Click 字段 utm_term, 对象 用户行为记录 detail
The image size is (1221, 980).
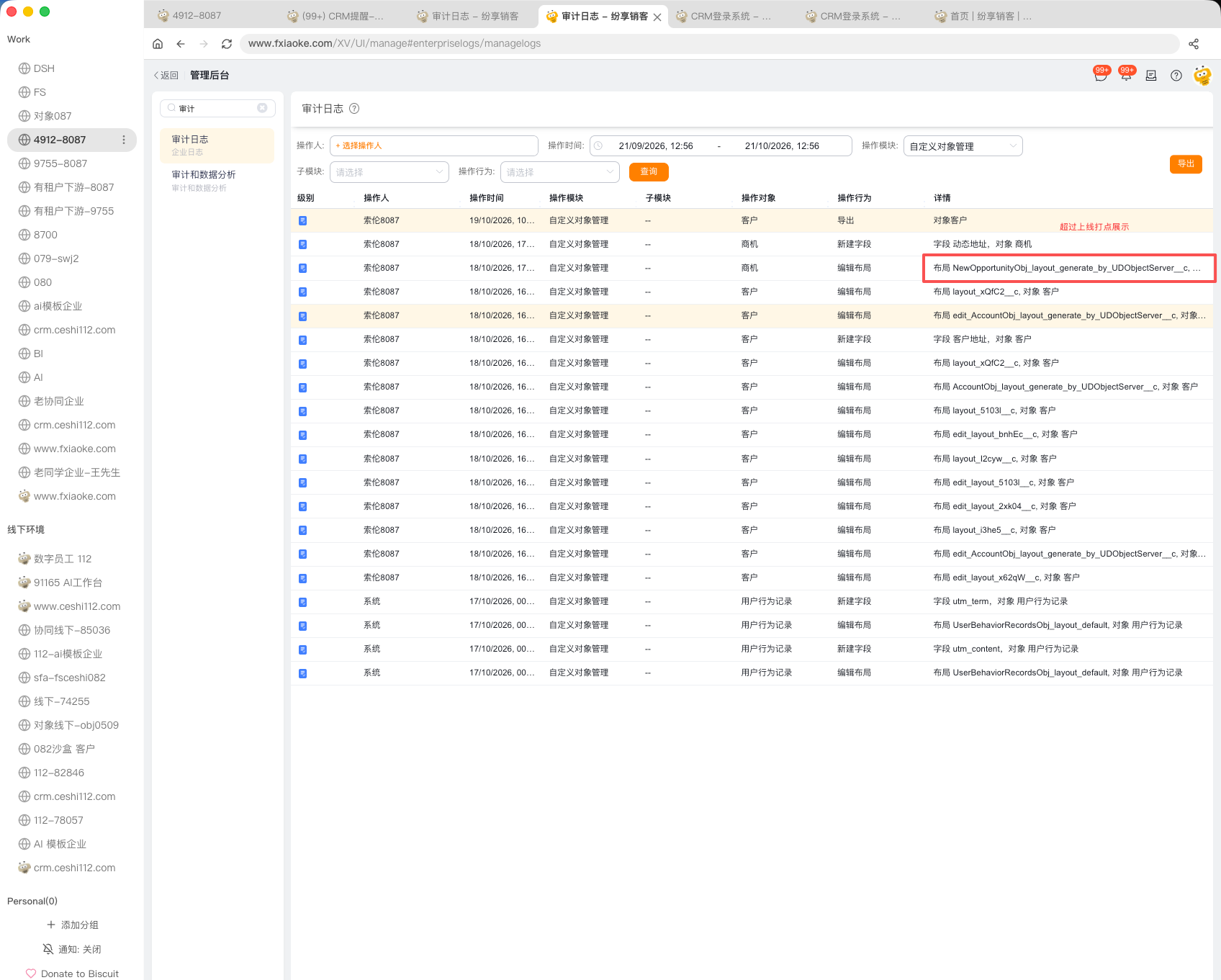(1000, 601)
